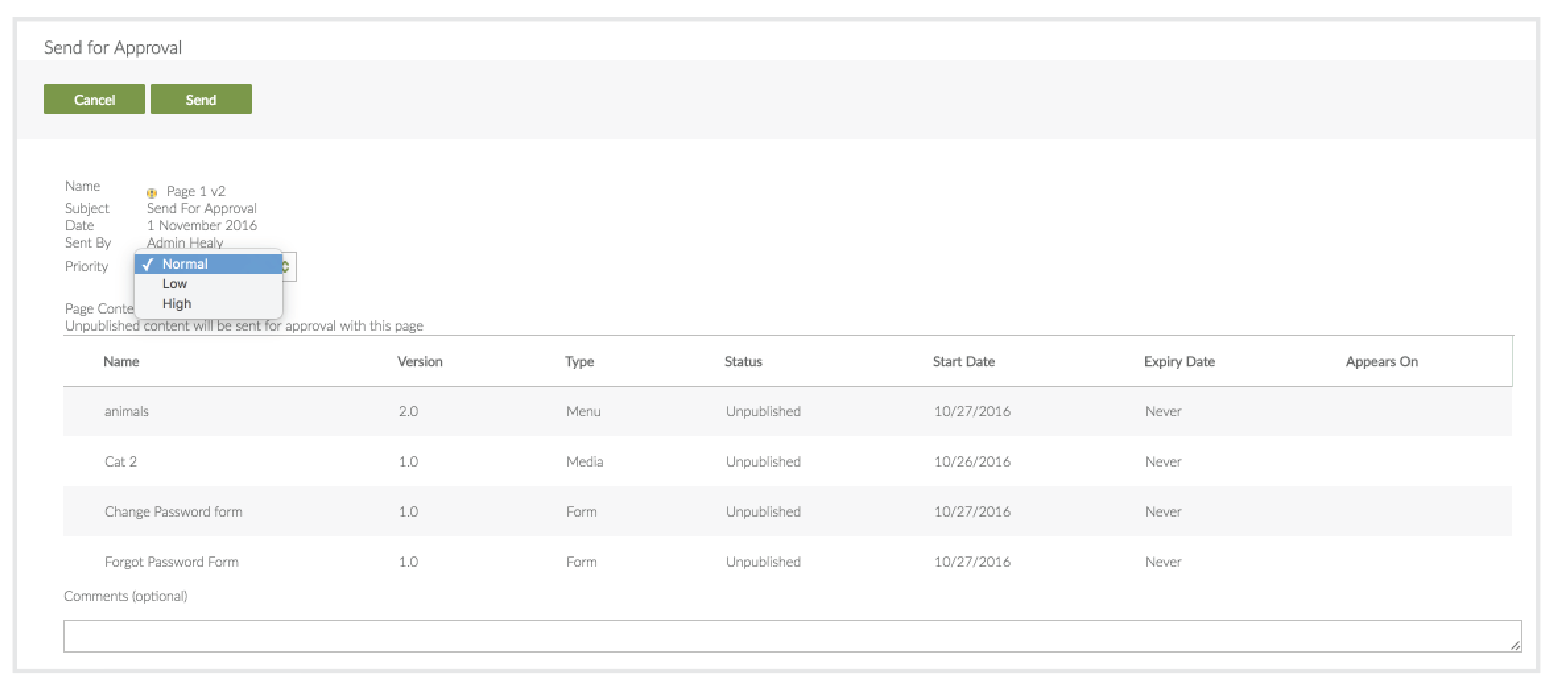Click the Start Date column header
Image resolution: width=1552 pixels, height=690 pixels.
pyautogui.click(x=963, y=362)
